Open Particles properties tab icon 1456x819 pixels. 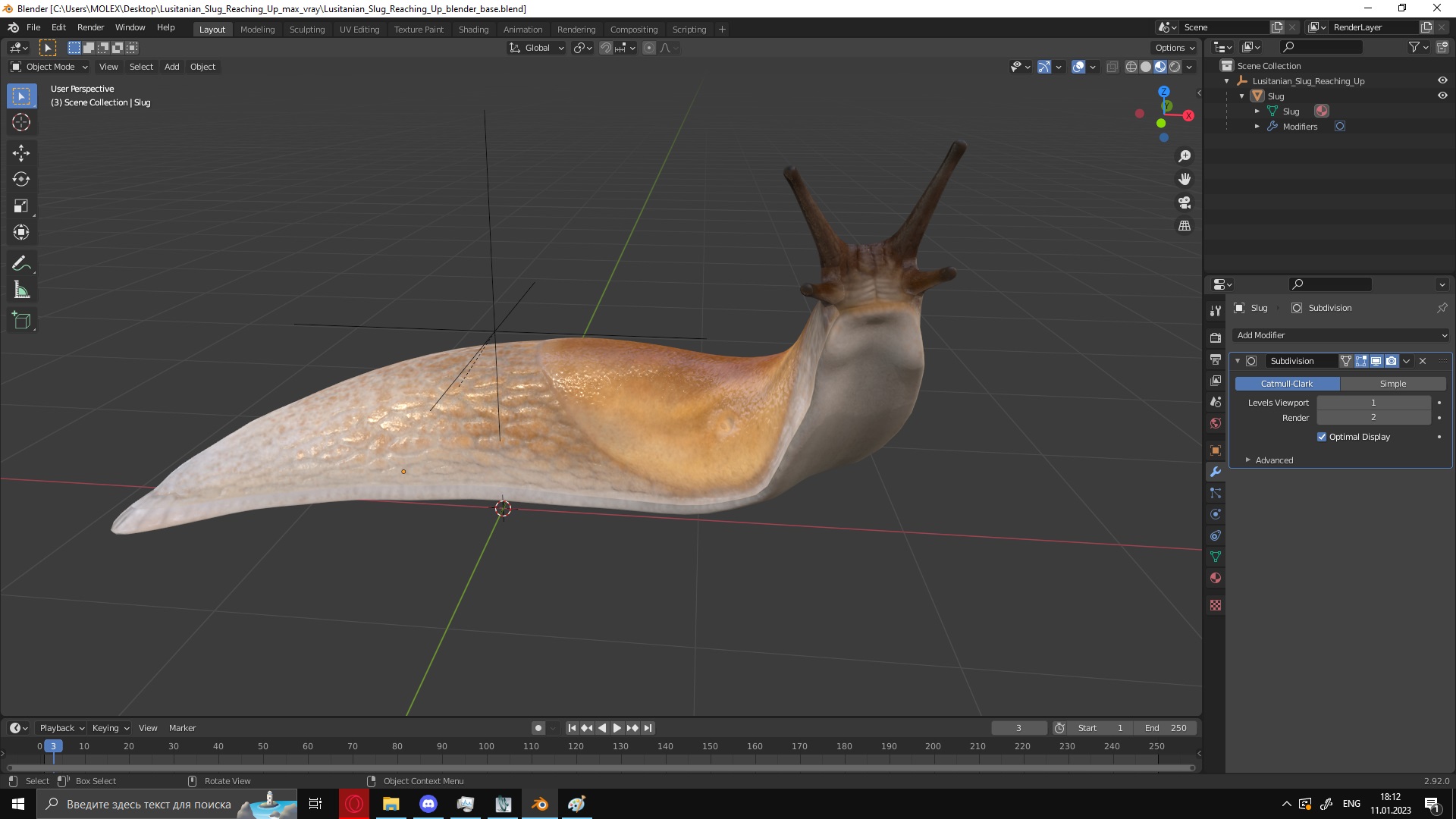[x=1216, y=493]
